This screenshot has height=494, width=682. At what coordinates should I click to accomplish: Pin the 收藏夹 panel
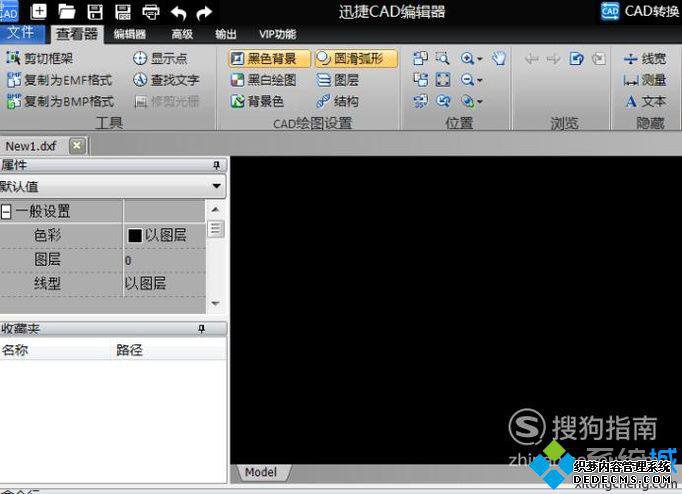click(x=201, y=329)
